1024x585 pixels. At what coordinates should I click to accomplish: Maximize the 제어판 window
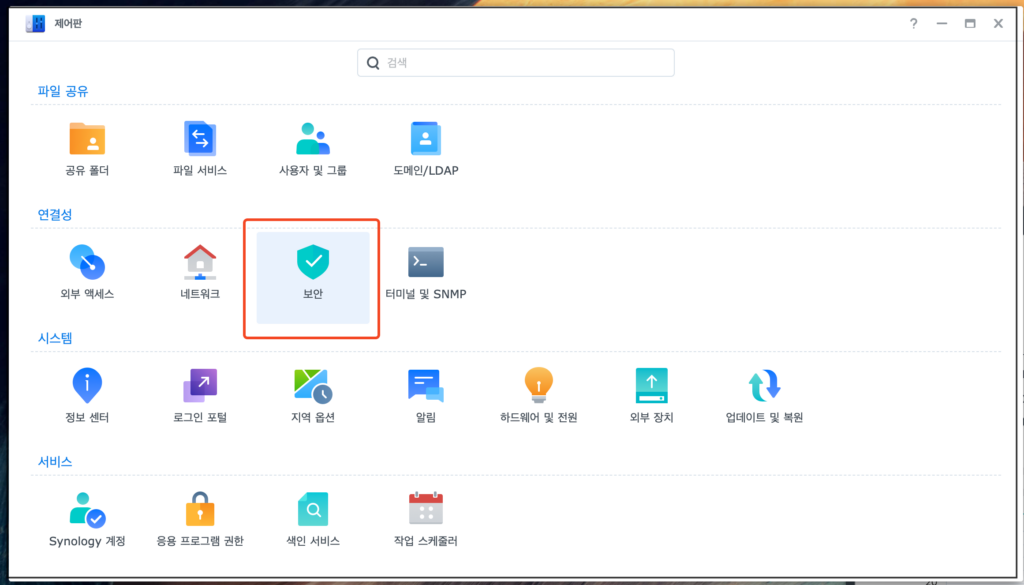click(970, 24)
